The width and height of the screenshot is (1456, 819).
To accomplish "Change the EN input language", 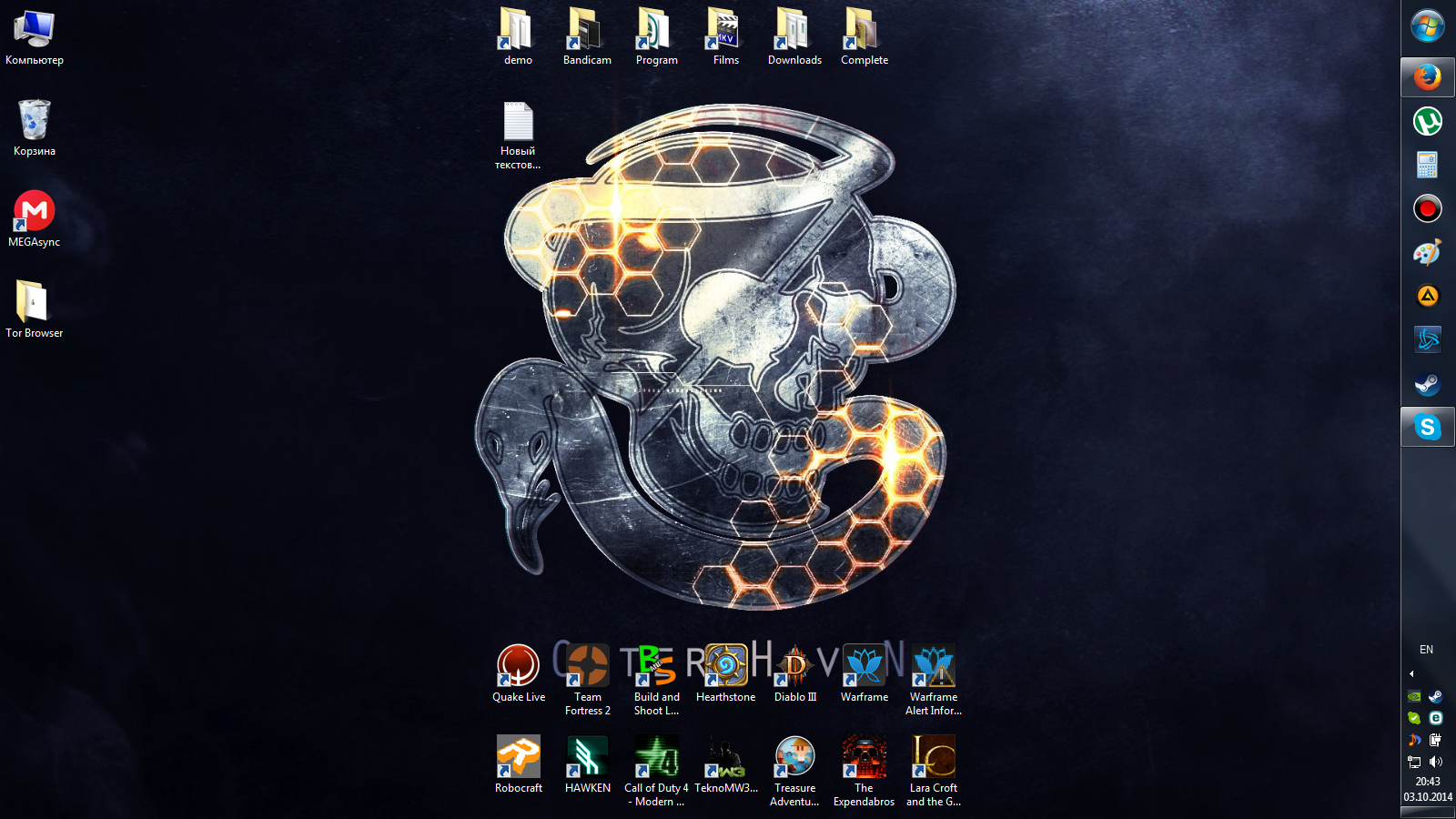I will tap(1426, 650).
